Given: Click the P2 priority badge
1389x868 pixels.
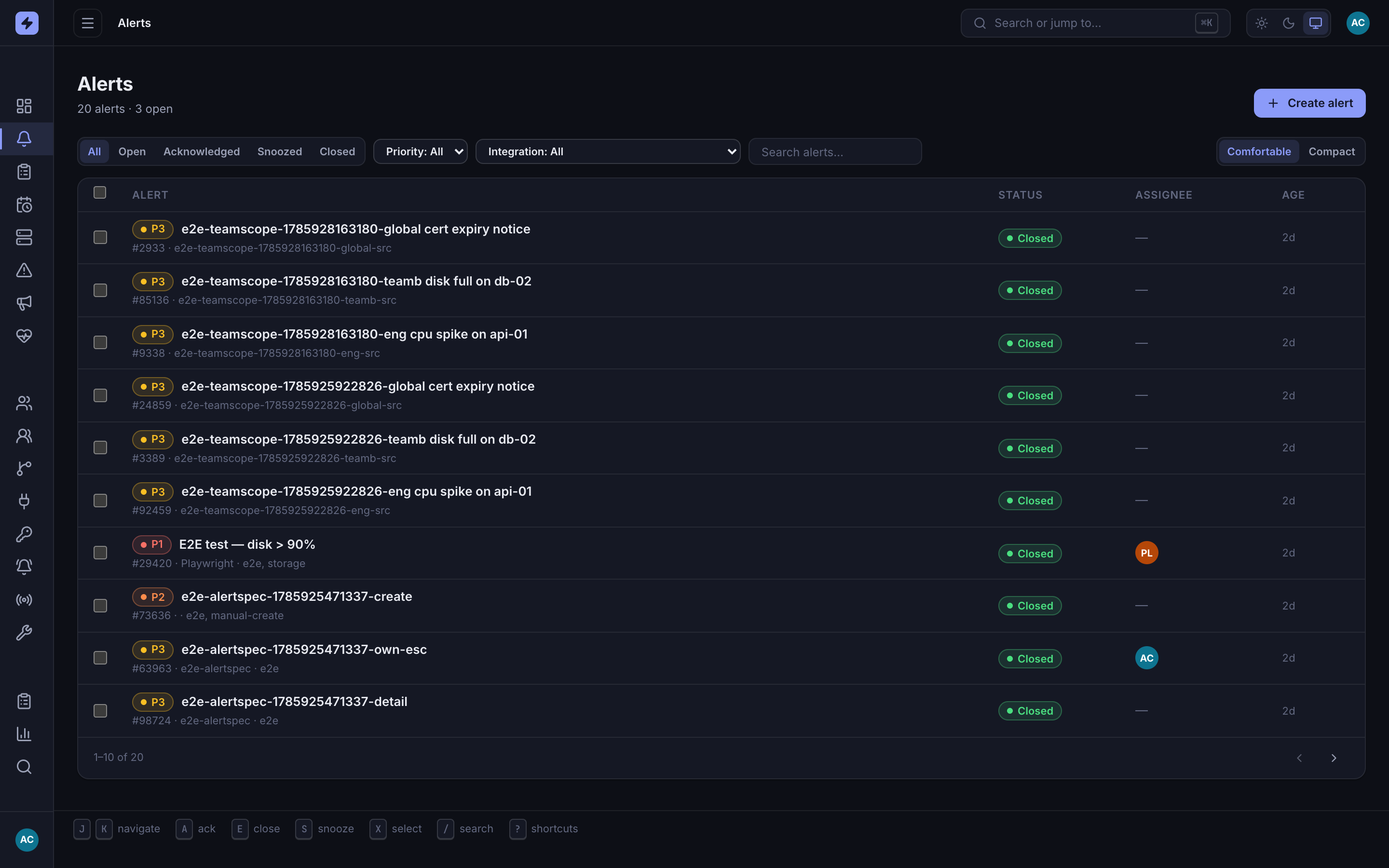Looking at the screenshot, I should click(153, 597).
